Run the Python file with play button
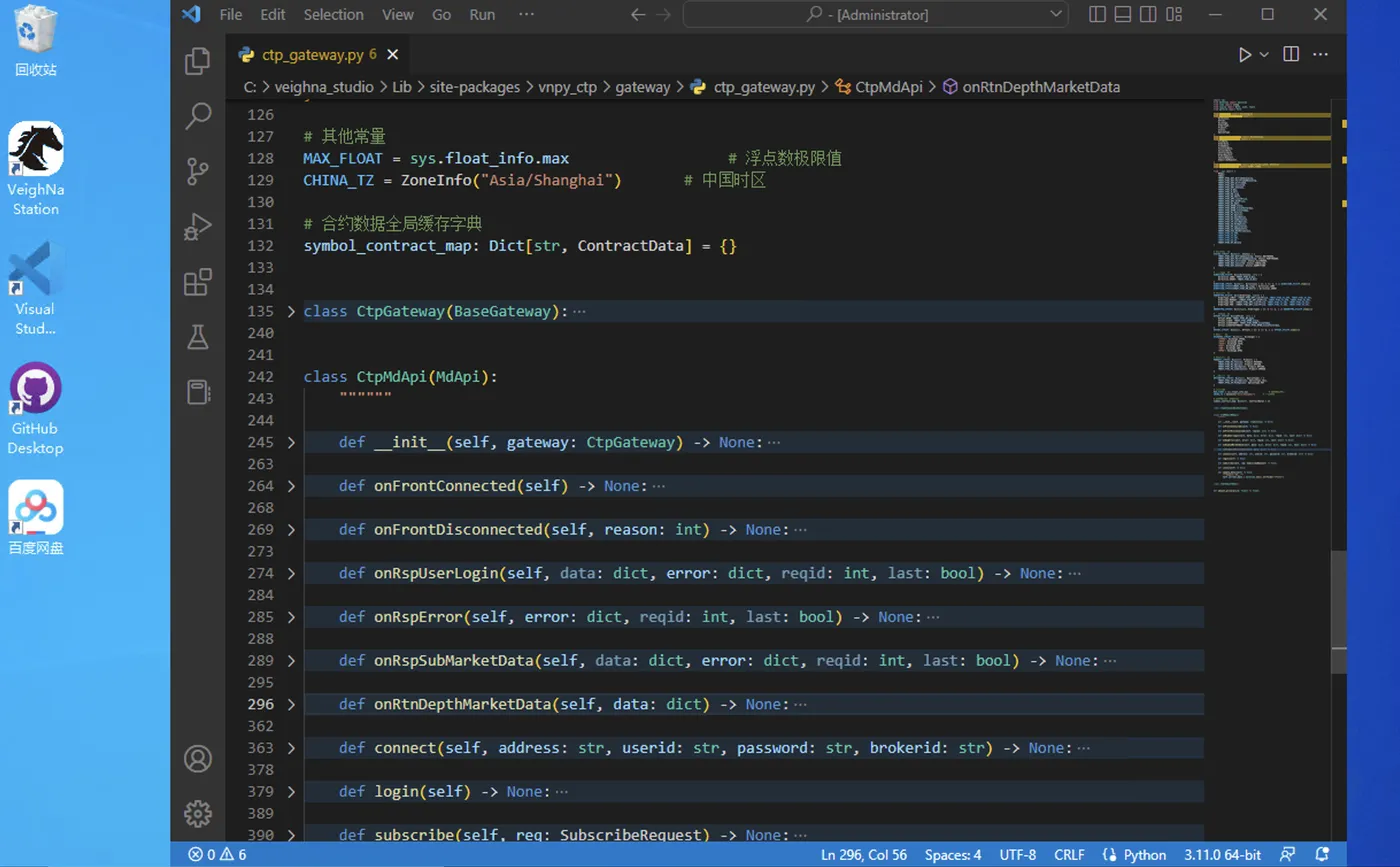Screen dimensions: 1400x867 (1244, 54)
